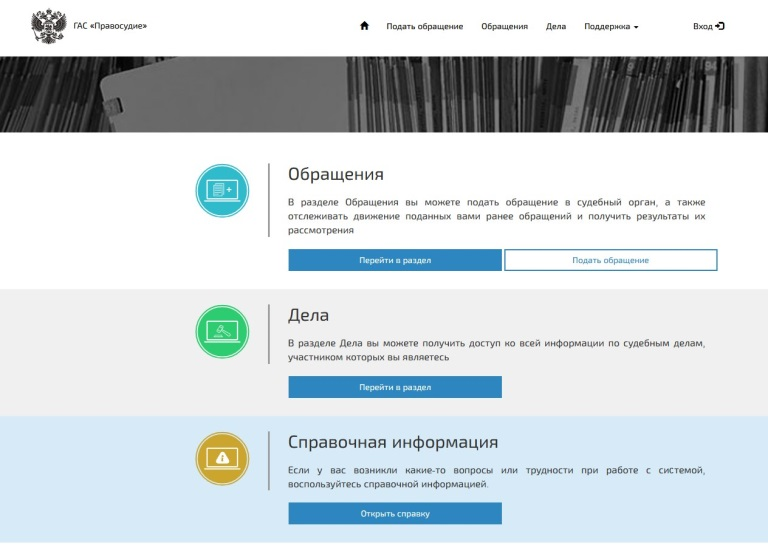Image resolution: width=768 pixels, height=545 pixels.
Task: Click the Вход login link
Action: click(x=703, y=26)
